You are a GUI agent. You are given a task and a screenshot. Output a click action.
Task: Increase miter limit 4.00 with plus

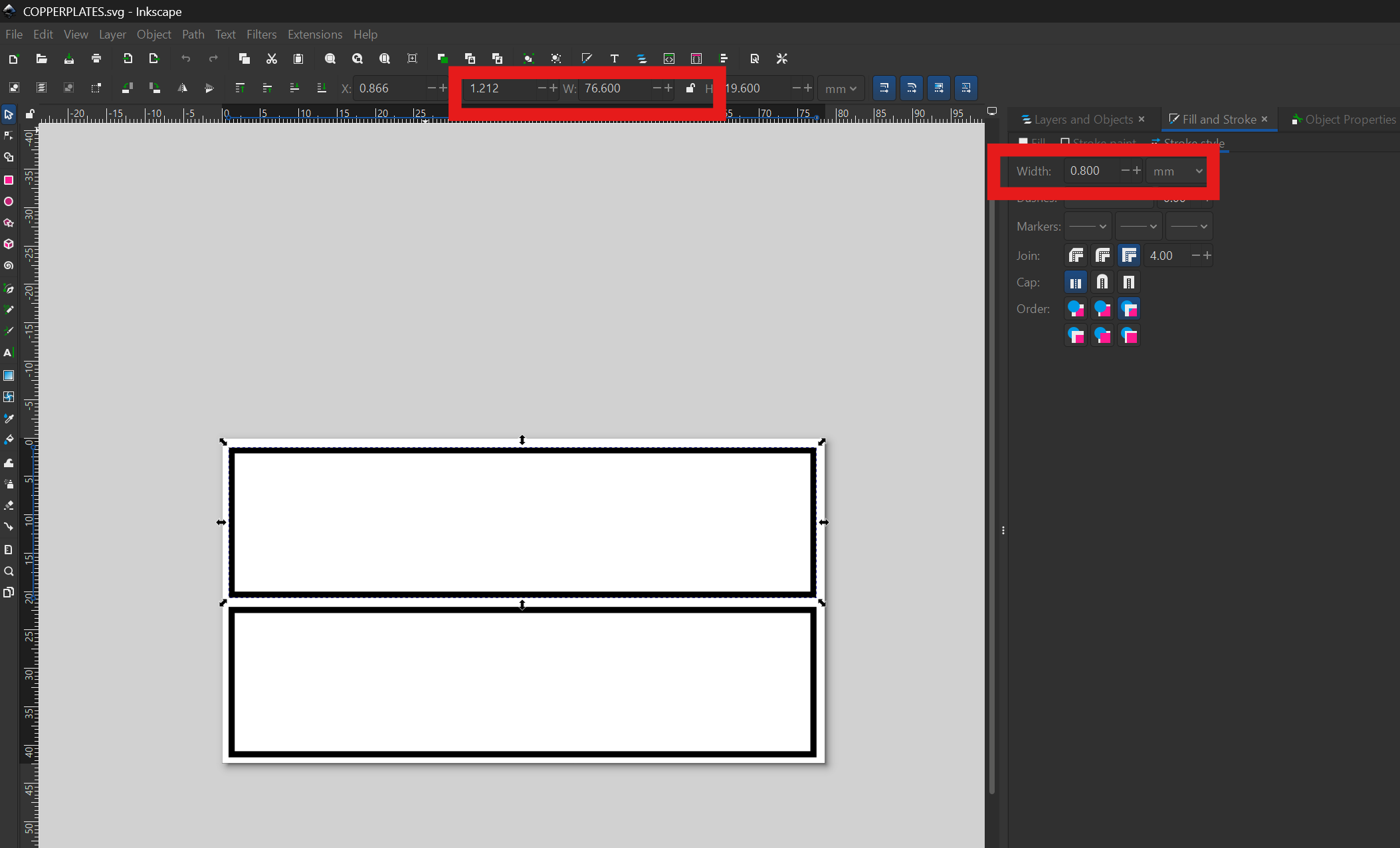(x=1207, y=255)
